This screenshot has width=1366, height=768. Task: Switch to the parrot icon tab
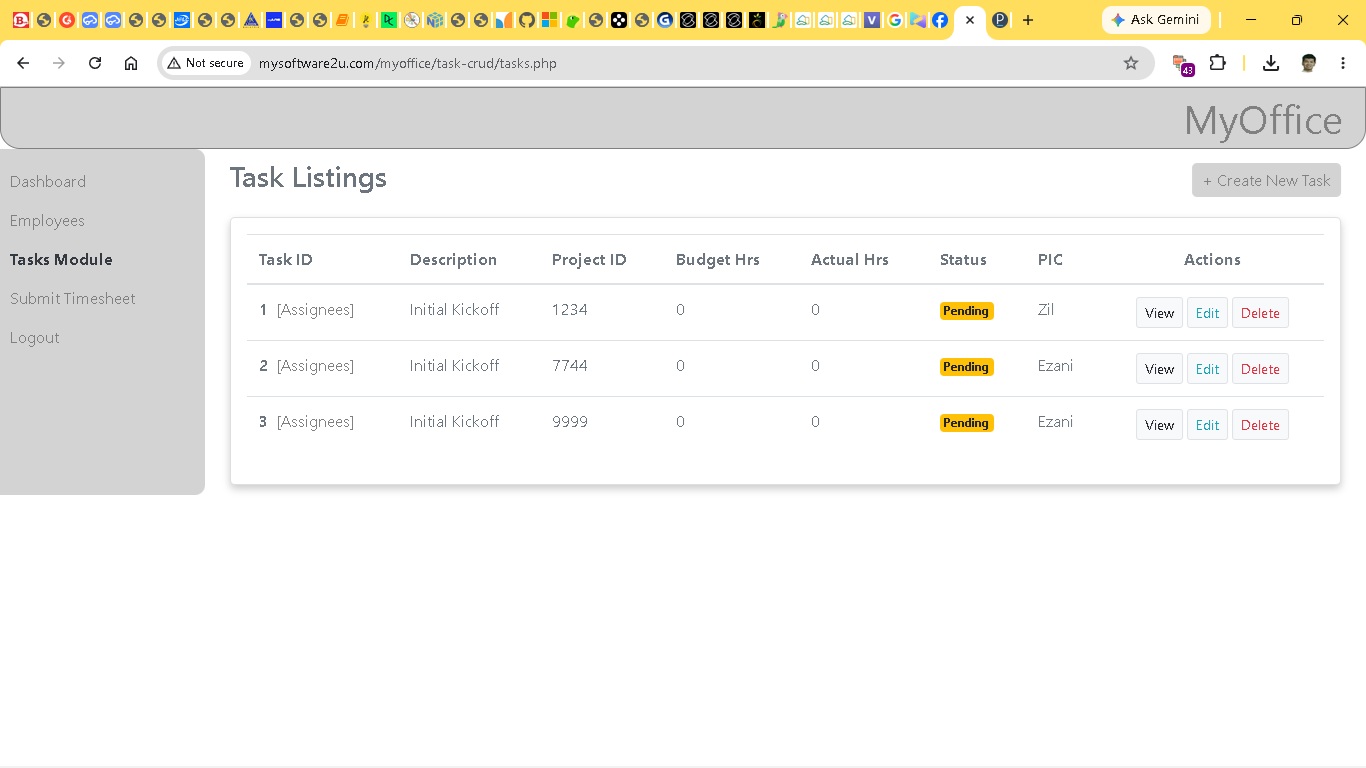[780, 20]
